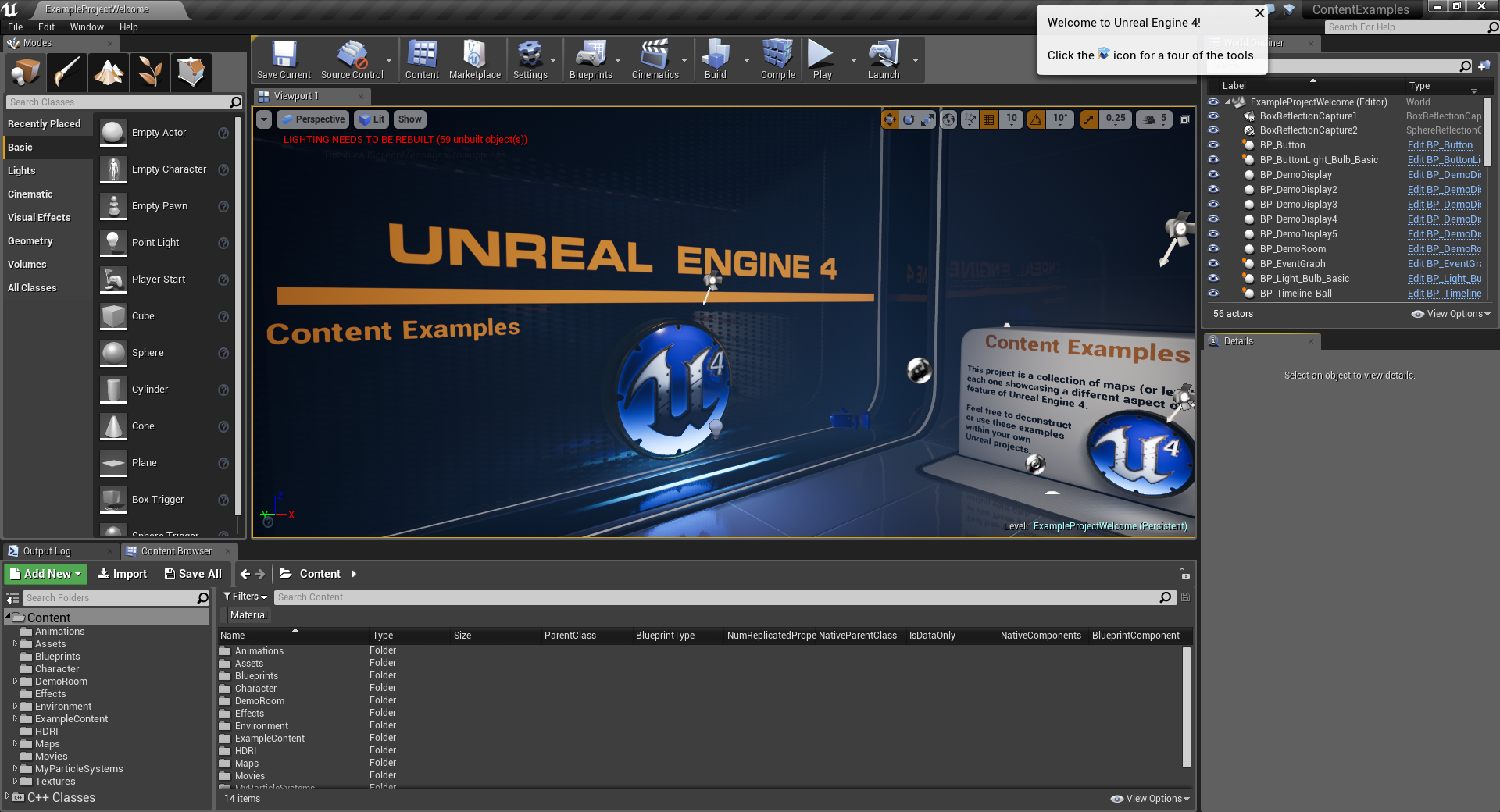Click the Launch toolbar icon
This screenshot has width=1500, height=812.
884,59
